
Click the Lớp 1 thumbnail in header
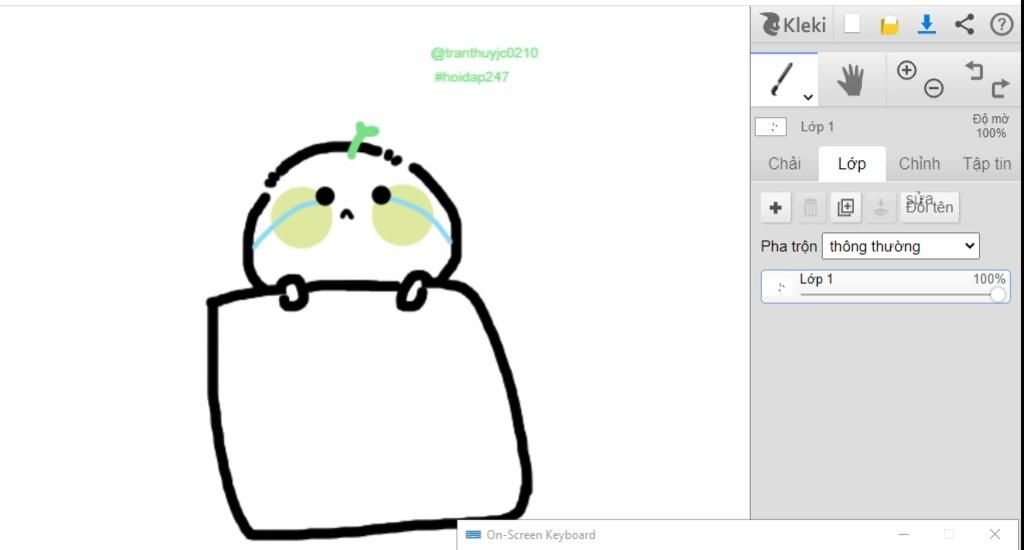tap(771, 127)
